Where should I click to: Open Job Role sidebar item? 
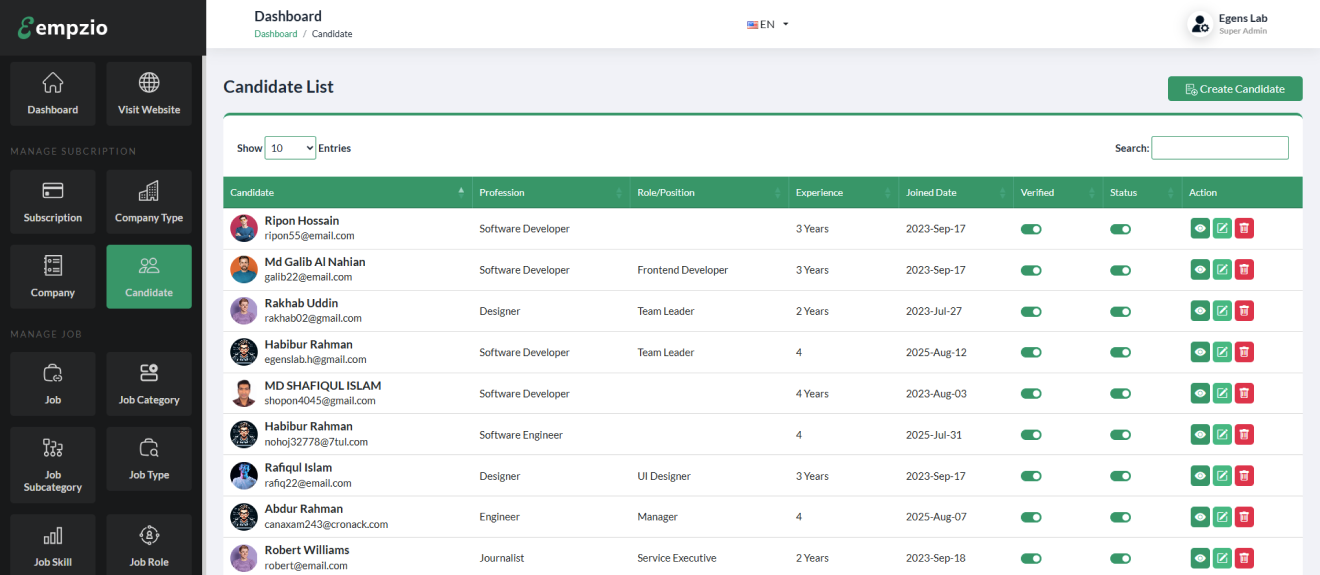(x=149, y=545)
